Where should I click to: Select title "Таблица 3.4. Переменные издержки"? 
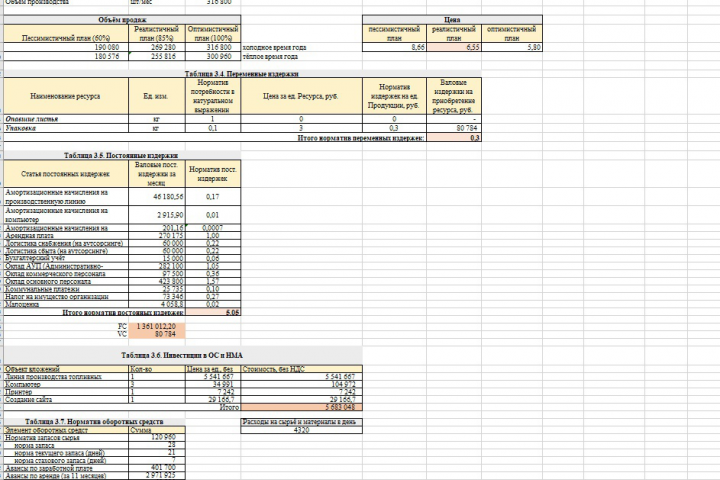[x=242, y=73]
